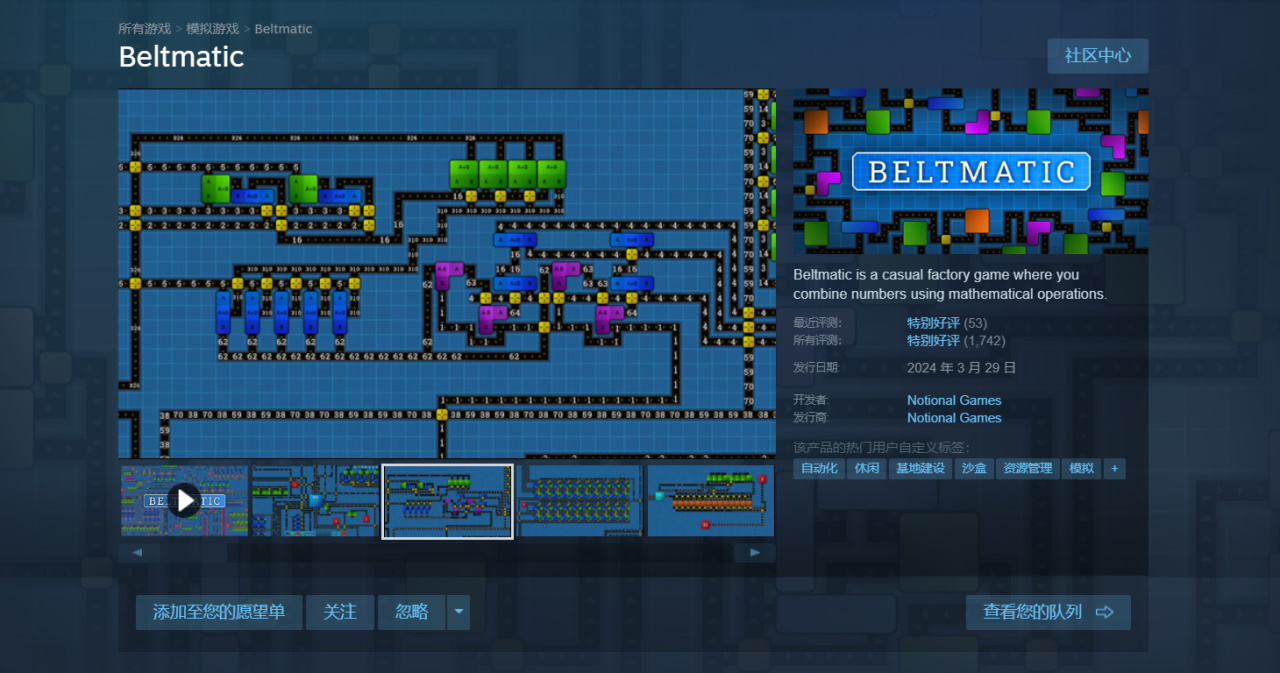Screen dimensions: 1280x673
Task: Open 查看您的队列 queue button
Action: tap(1048, 612)
